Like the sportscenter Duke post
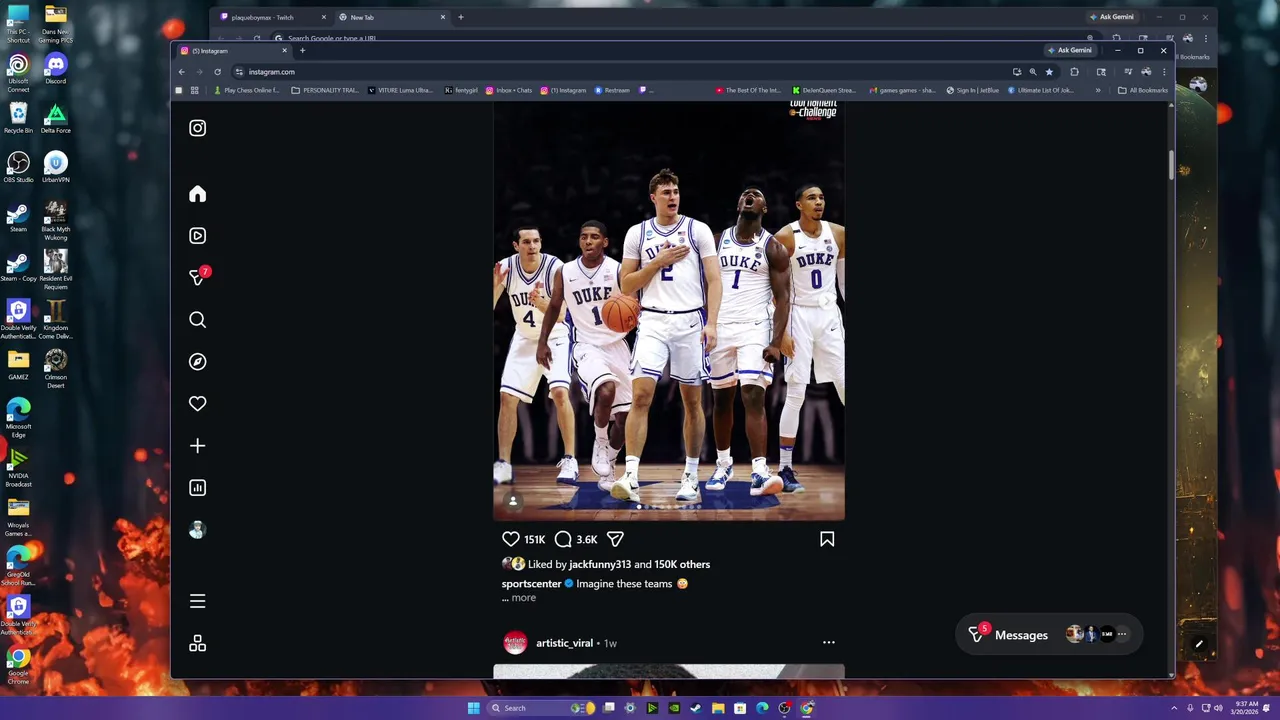This screenshot has height=720, width=1280. coord(511,539)
